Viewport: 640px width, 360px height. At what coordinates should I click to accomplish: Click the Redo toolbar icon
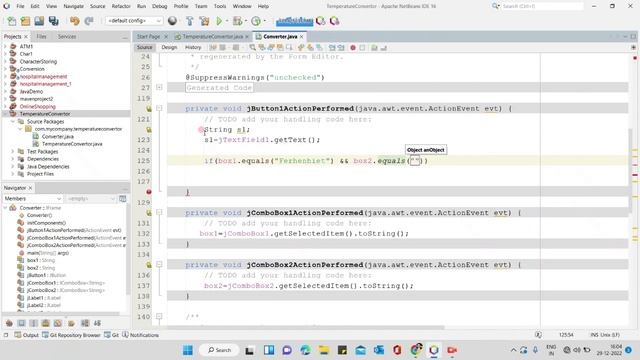(89, 21)
